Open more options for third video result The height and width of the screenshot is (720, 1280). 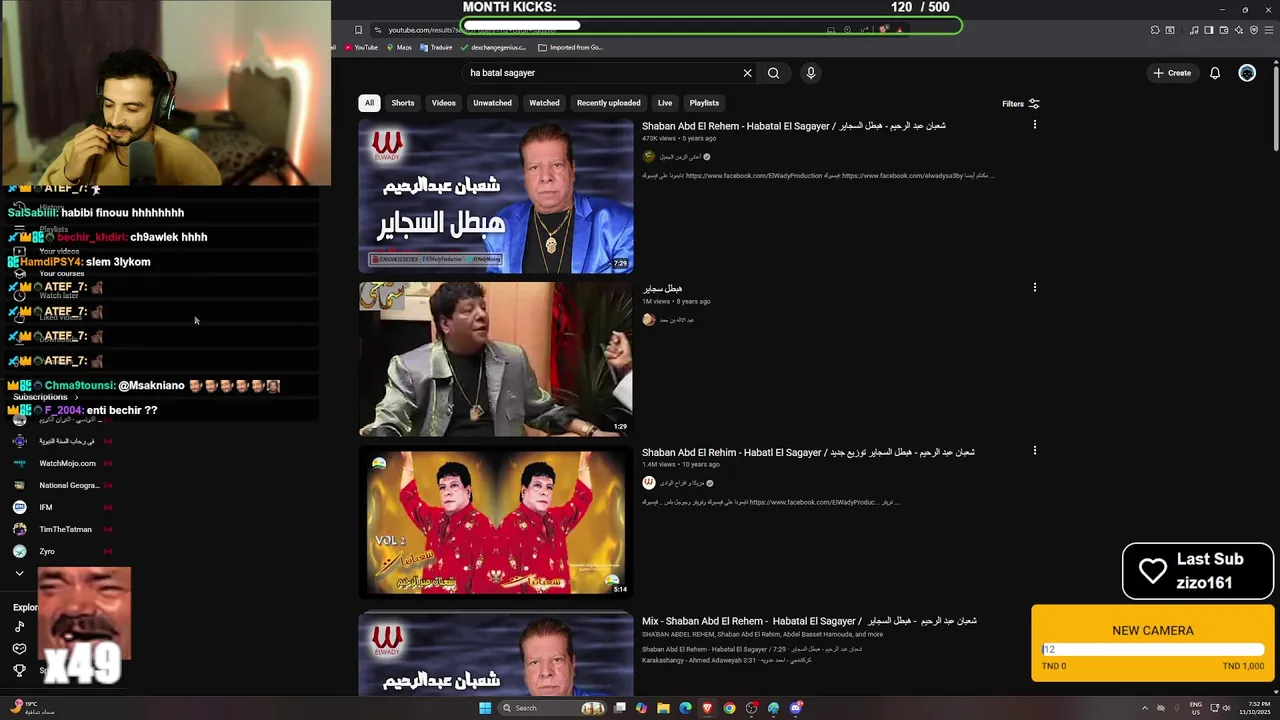click(1034, 451)
